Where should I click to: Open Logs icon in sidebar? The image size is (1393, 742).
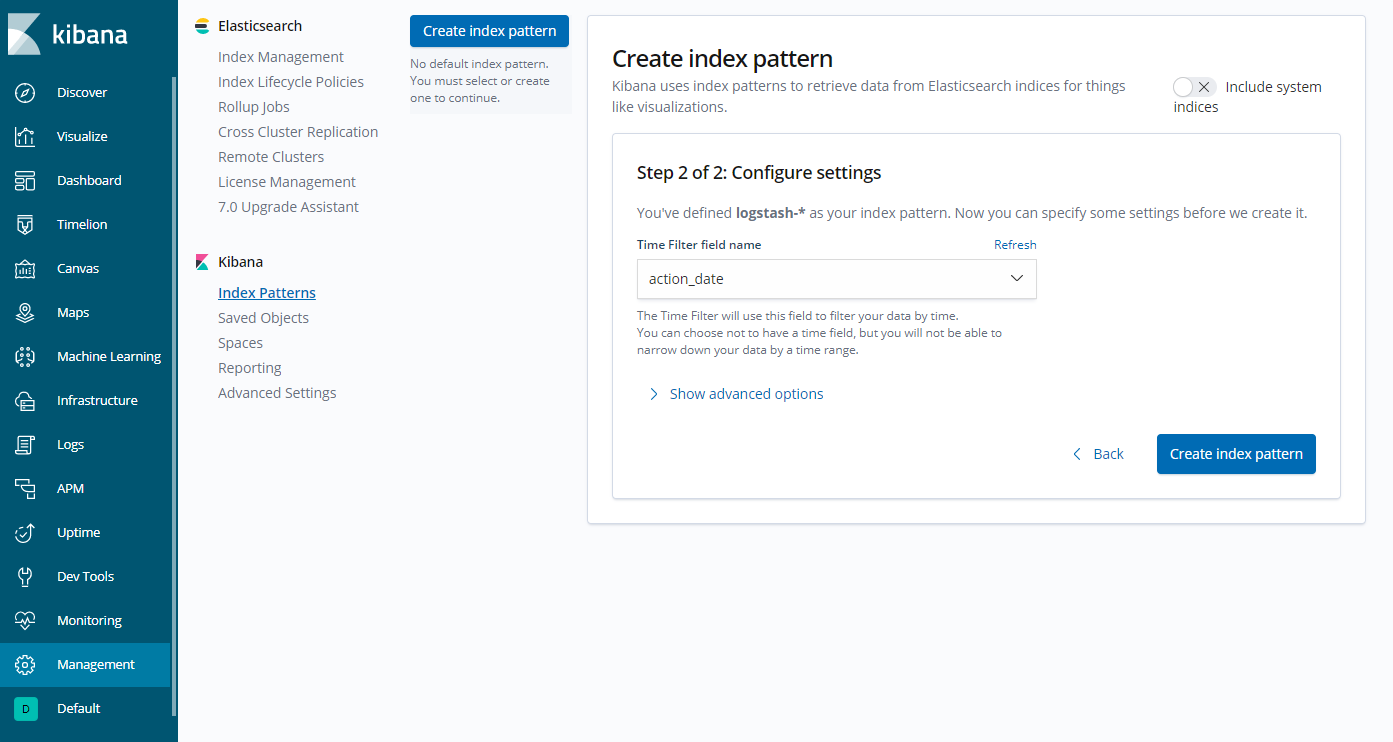tap(26, 444)
